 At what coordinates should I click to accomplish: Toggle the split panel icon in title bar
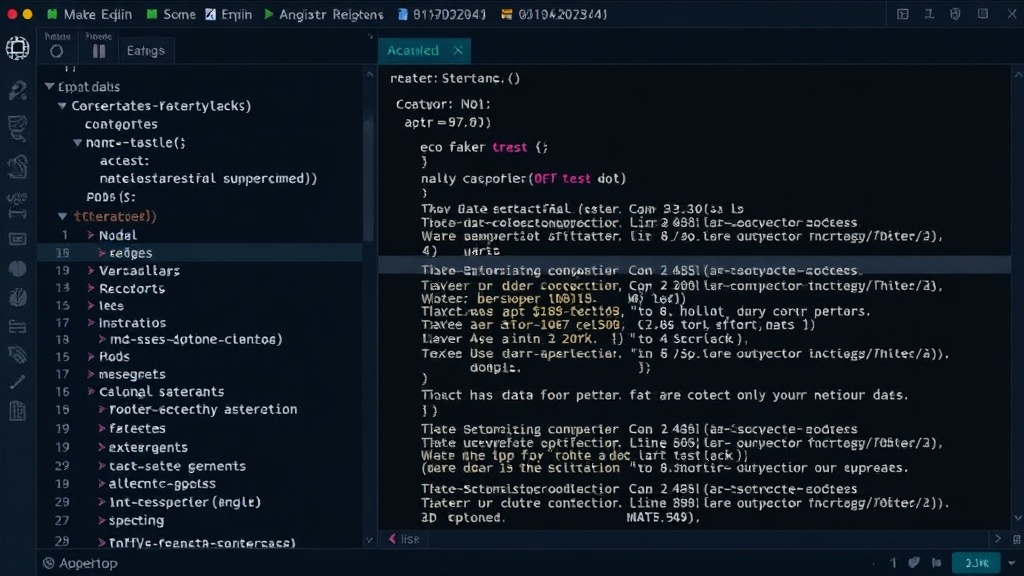983,14
